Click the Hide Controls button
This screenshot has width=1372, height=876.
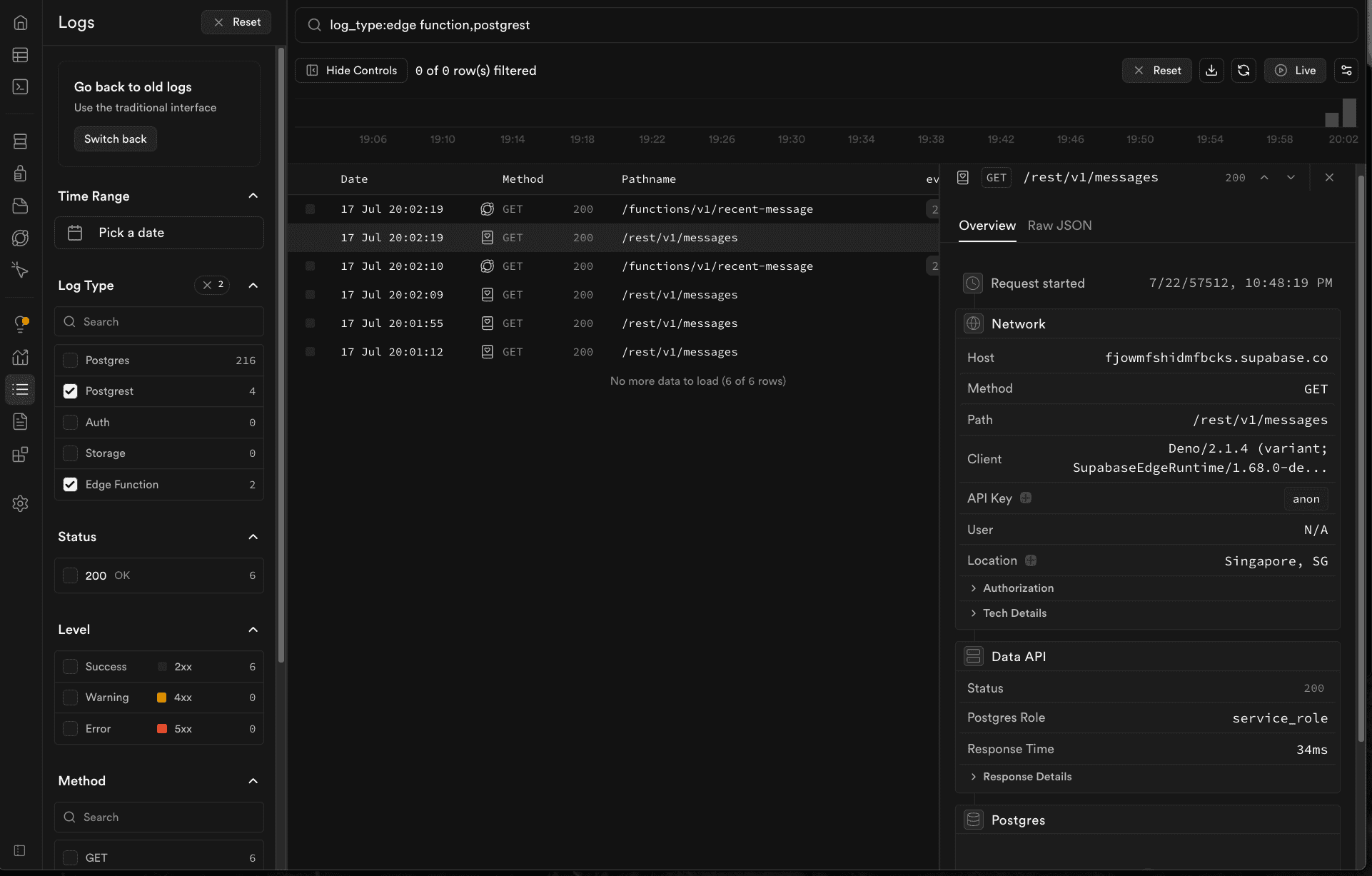click(351, 70)
